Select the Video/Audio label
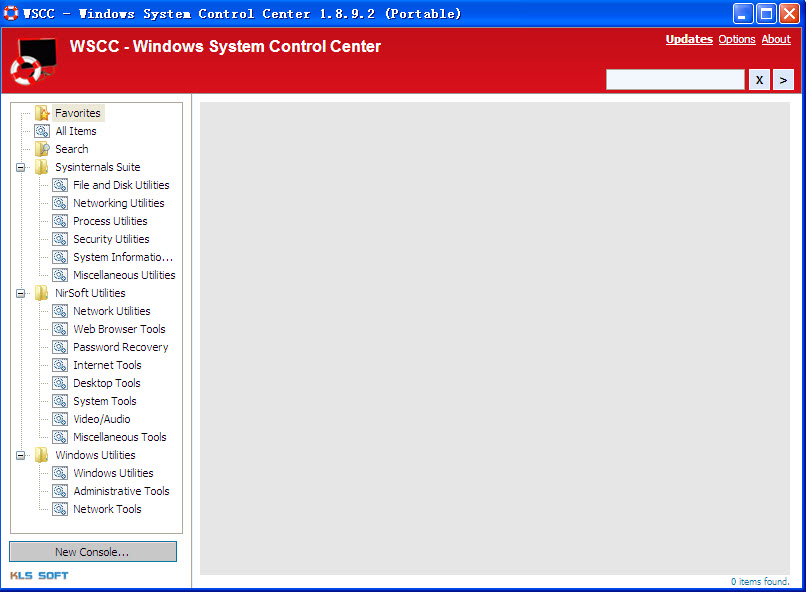Viewport: 806px width, 592px height. 102,419
